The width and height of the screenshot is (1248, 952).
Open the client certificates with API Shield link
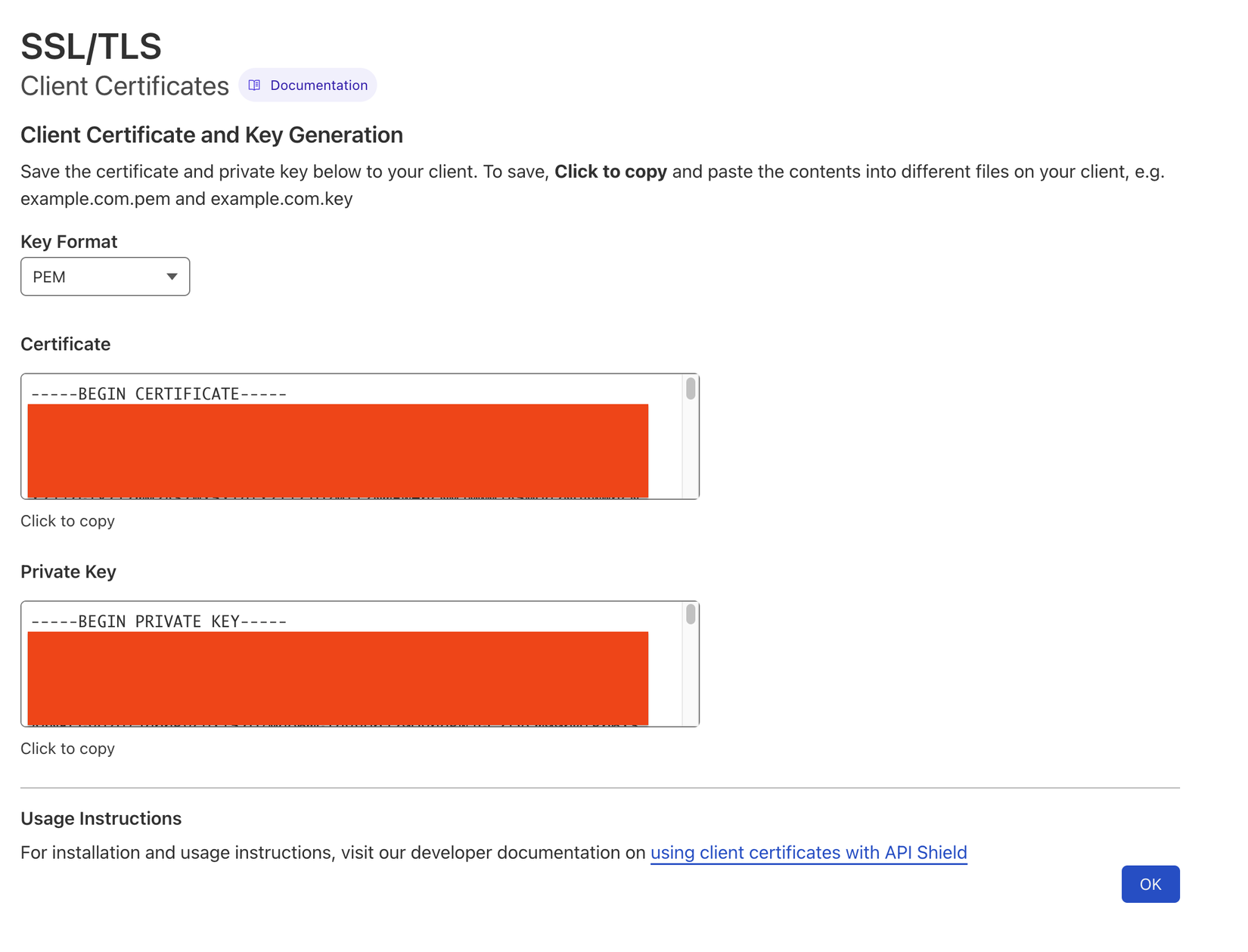point(809,853)
